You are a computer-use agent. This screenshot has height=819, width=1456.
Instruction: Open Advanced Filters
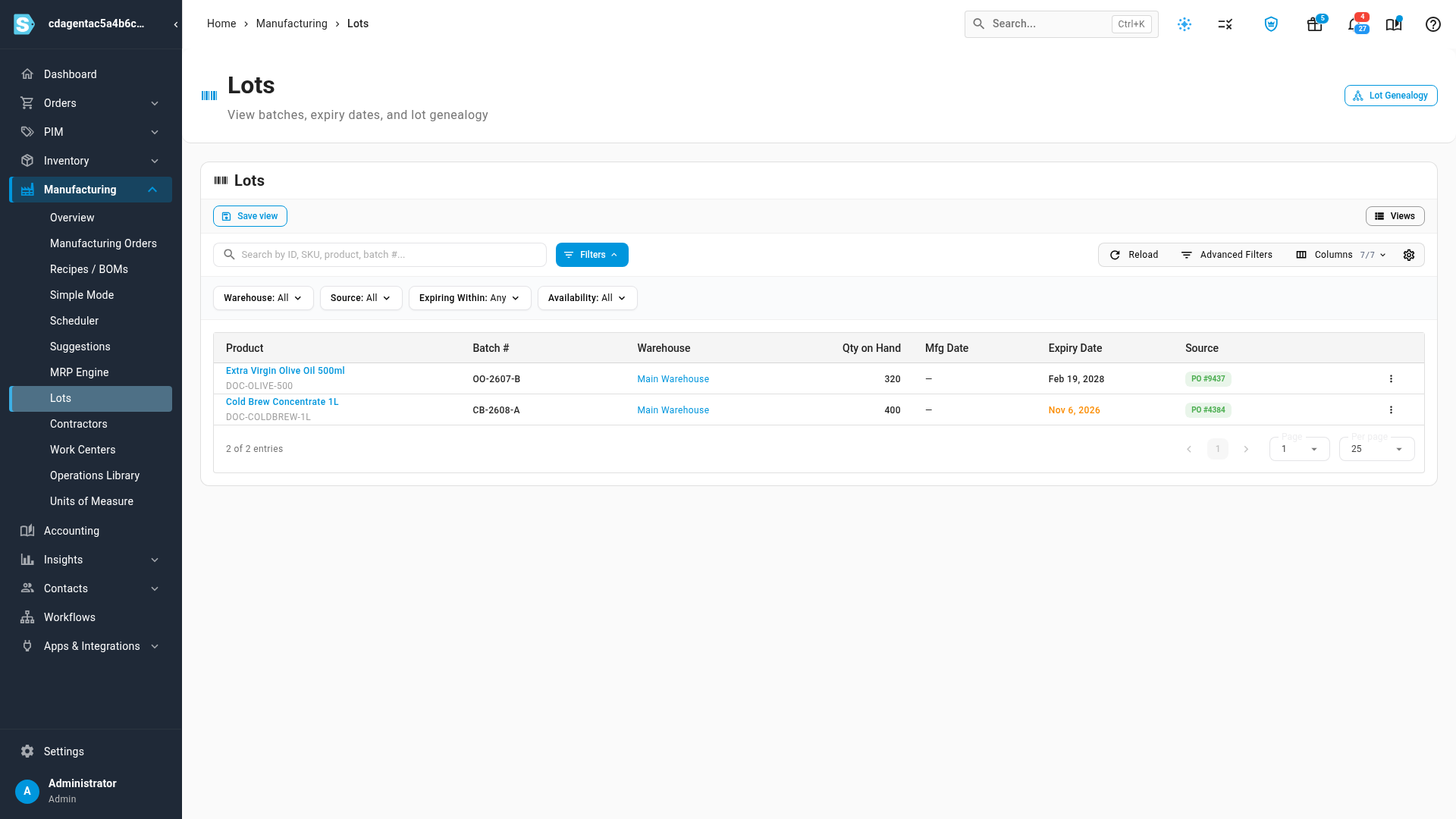click(x=1227, y=255)
